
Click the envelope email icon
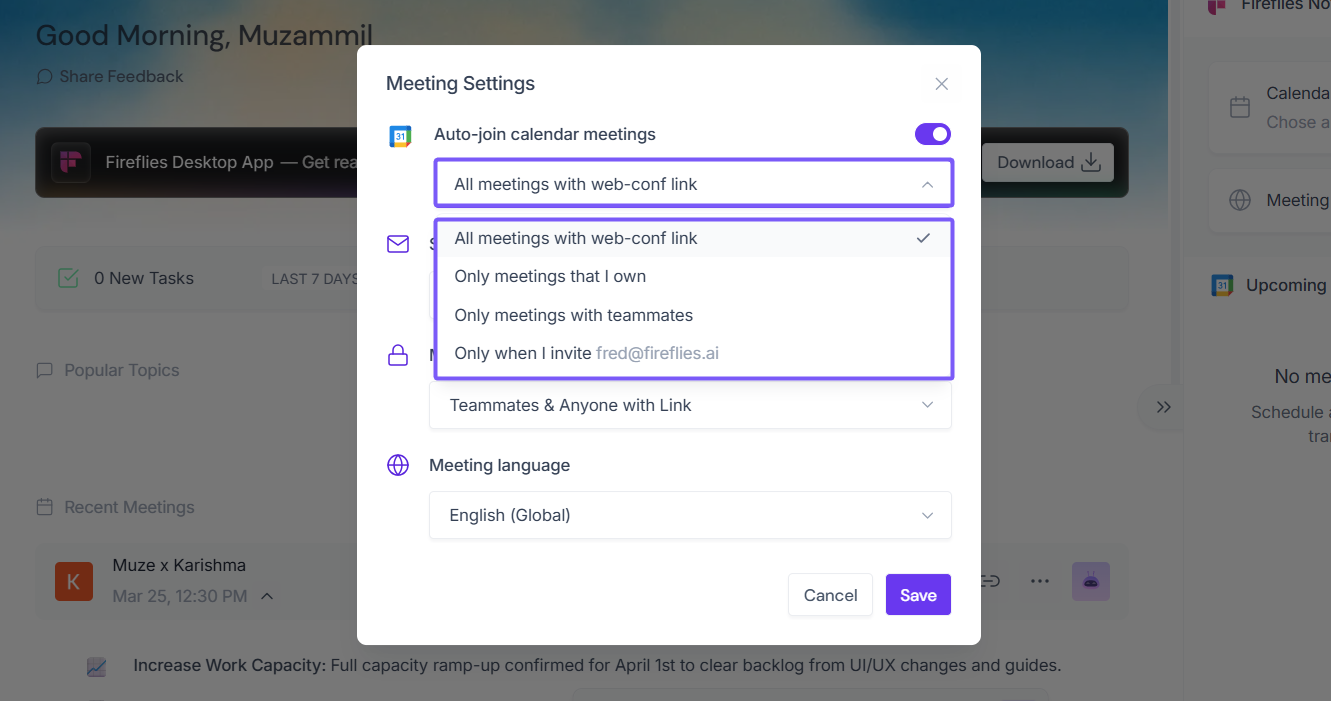pyautogui.click(x=398, y=244)
